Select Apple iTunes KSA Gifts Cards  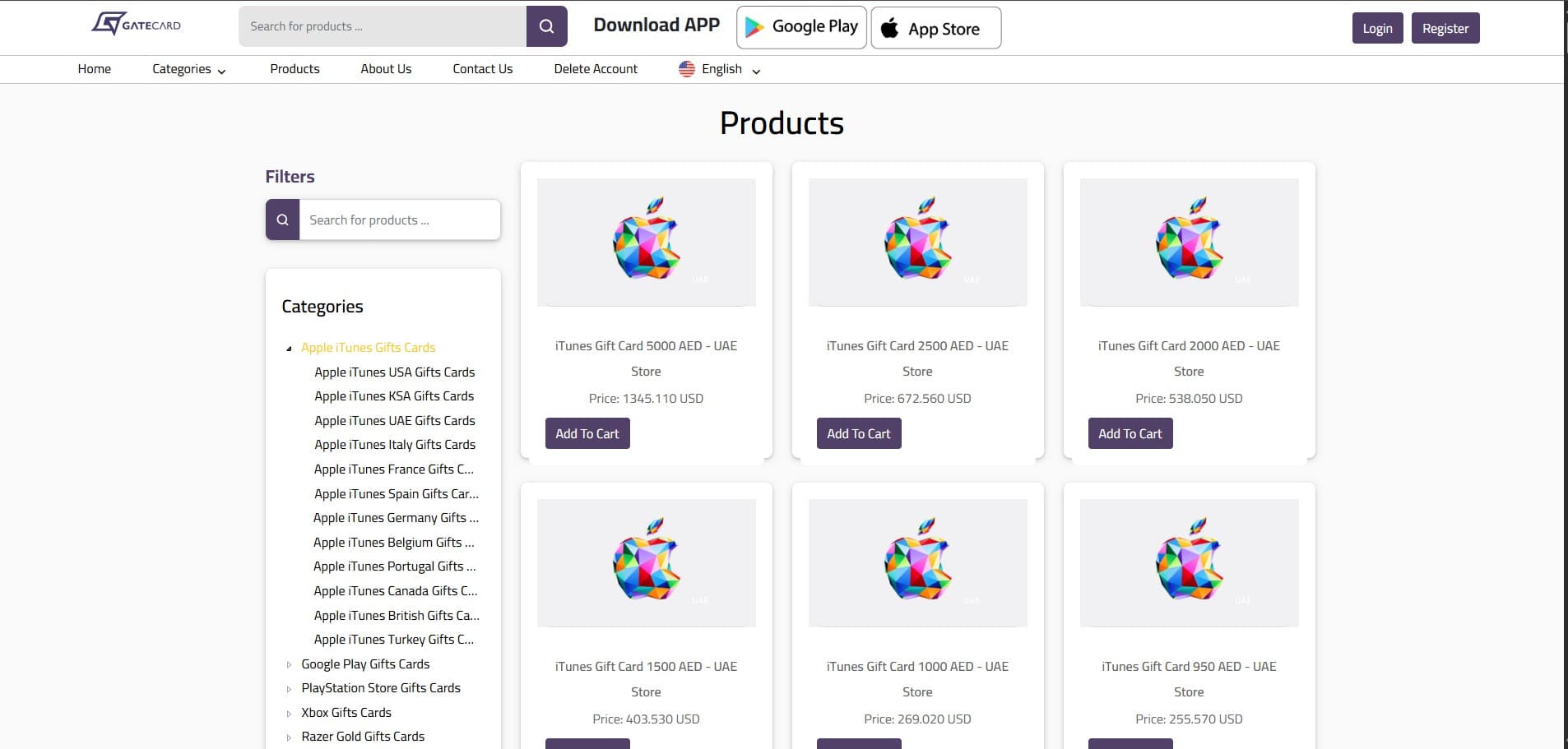point(394,396)
